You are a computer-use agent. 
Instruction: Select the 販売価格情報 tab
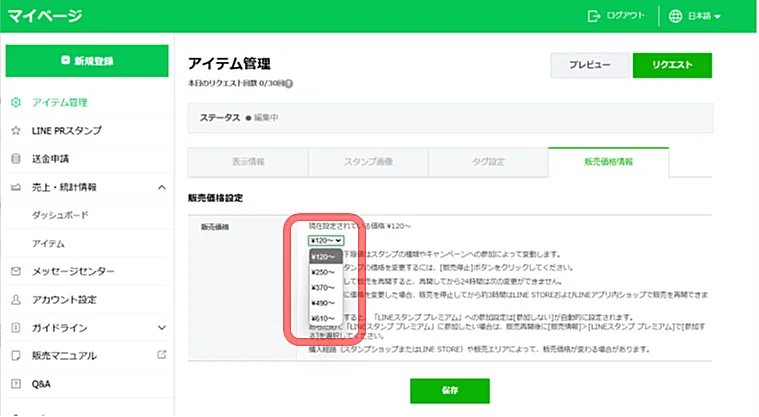(608, 162)
